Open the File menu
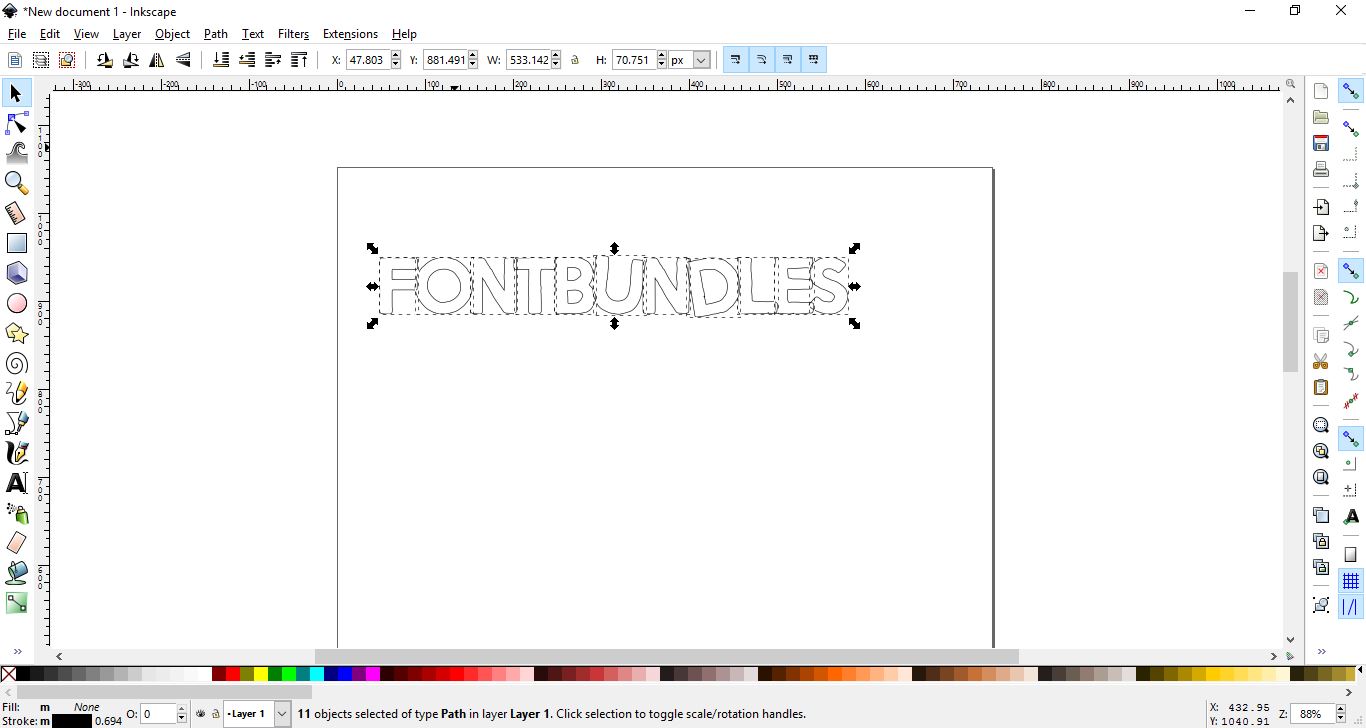This screenshot has width=1366, height=728. pos(17,34)
